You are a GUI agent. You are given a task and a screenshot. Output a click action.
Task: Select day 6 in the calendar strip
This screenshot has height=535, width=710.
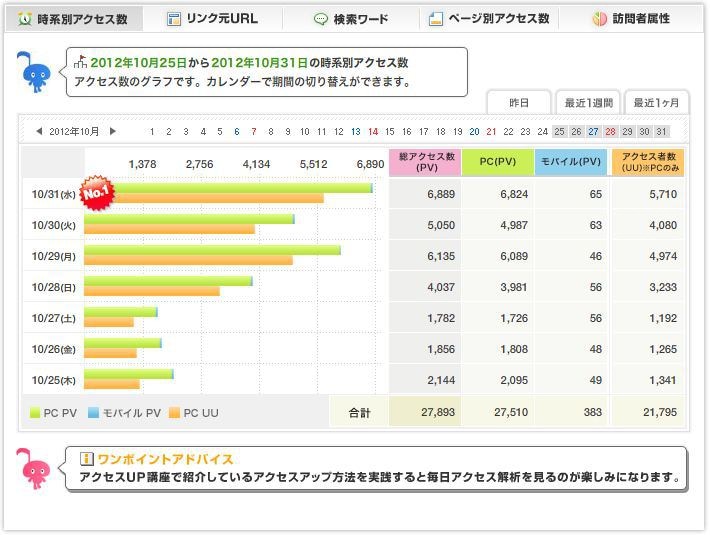point(237,132)
